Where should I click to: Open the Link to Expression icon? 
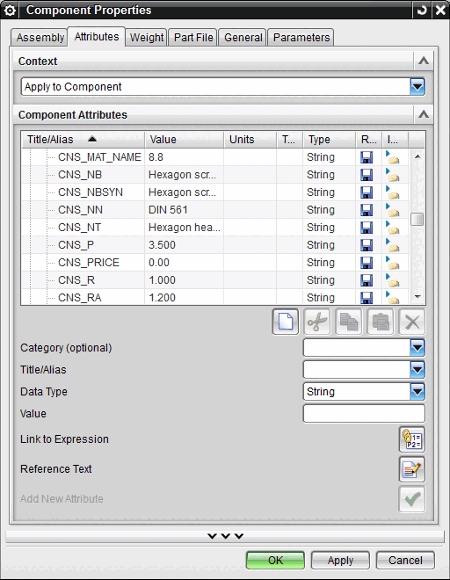[412, 439]
